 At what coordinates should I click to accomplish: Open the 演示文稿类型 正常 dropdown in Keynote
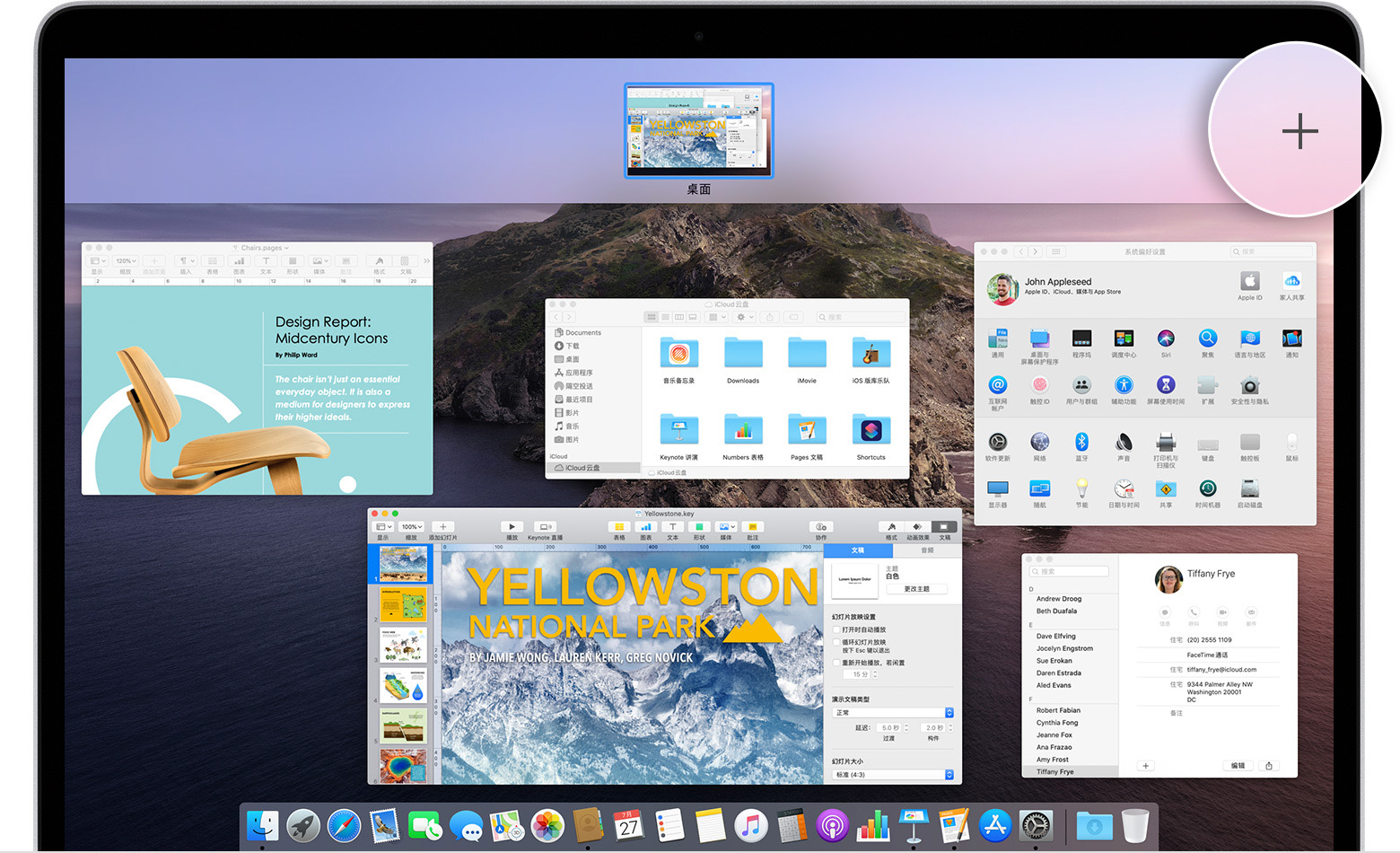893,713
